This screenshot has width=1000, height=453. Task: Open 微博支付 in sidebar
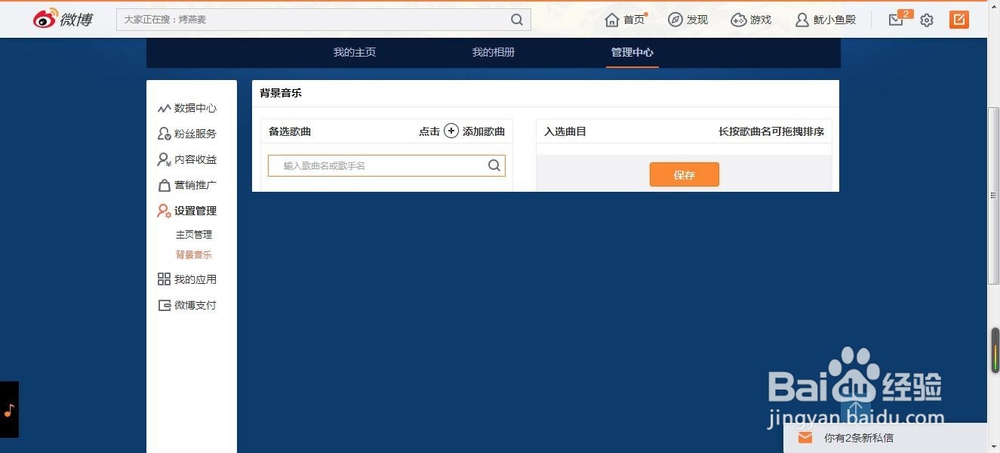(188, 305)
